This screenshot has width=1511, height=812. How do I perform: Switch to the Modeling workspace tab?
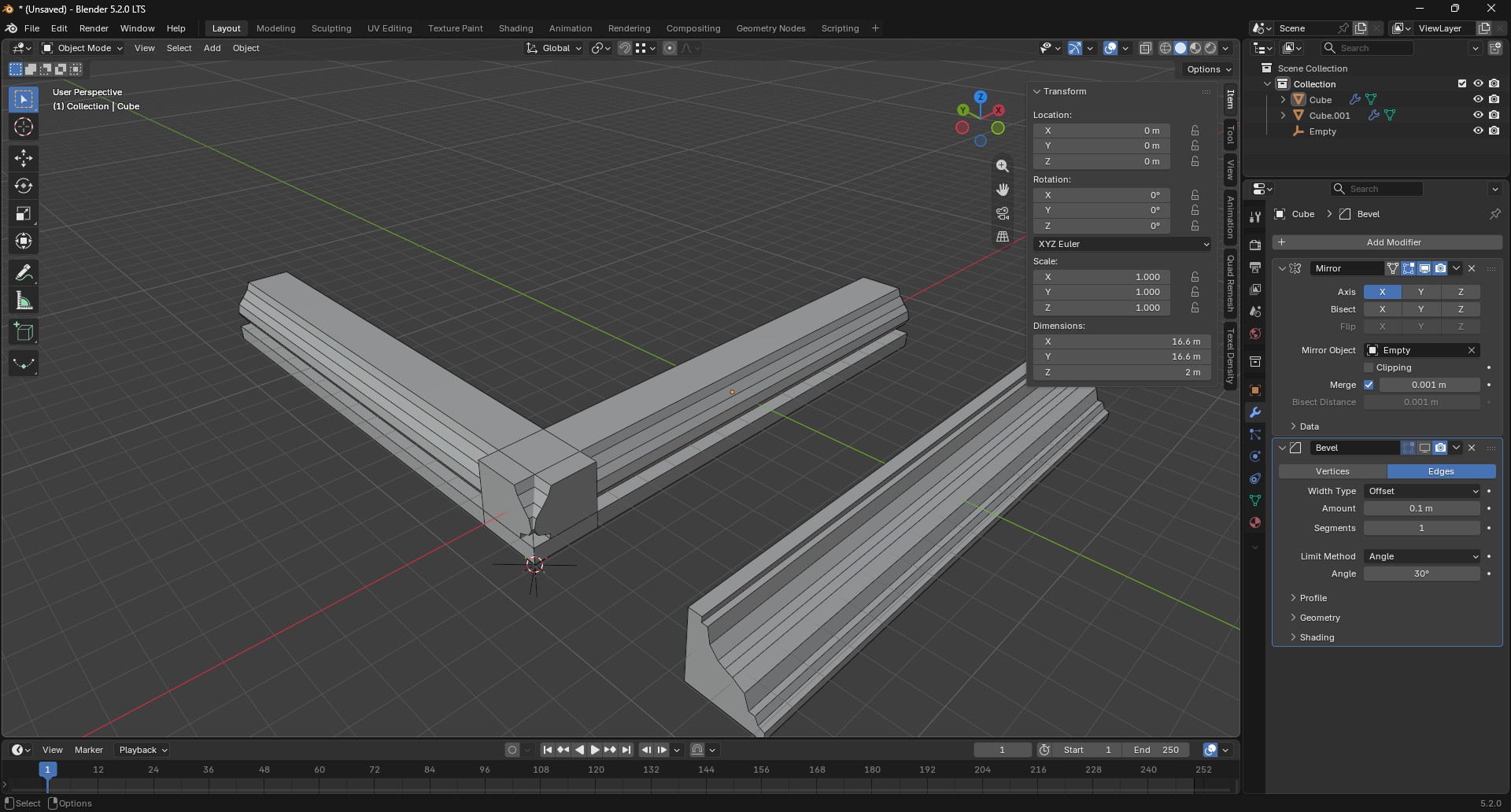point(275,28)
